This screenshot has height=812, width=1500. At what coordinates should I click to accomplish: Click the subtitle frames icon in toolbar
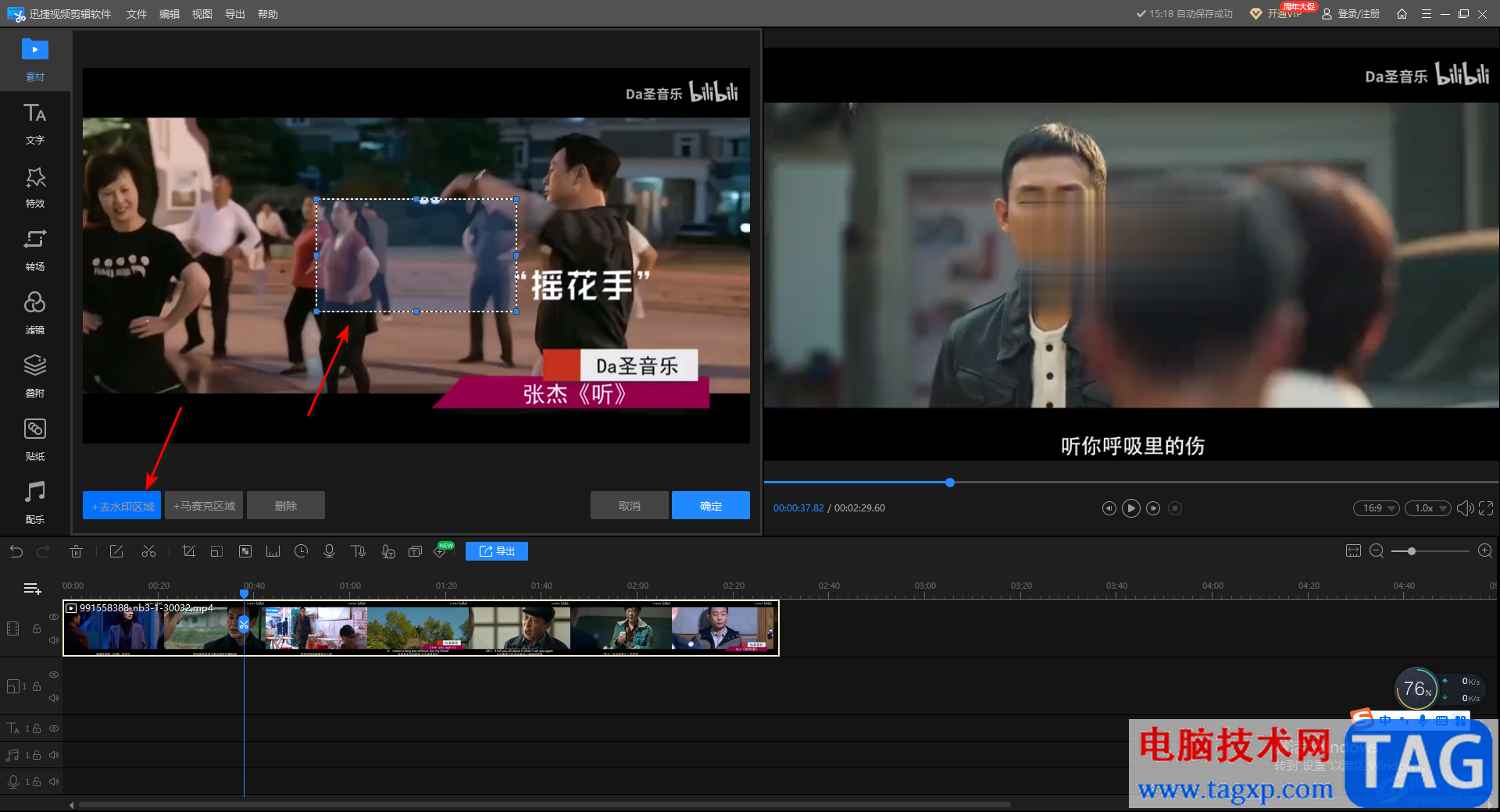tap(415, 551)
